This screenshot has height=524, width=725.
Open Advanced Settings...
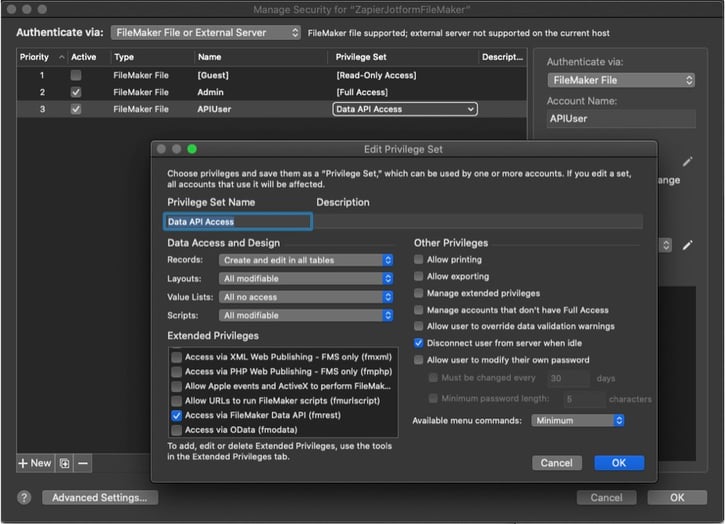click(x=100, y=498)
